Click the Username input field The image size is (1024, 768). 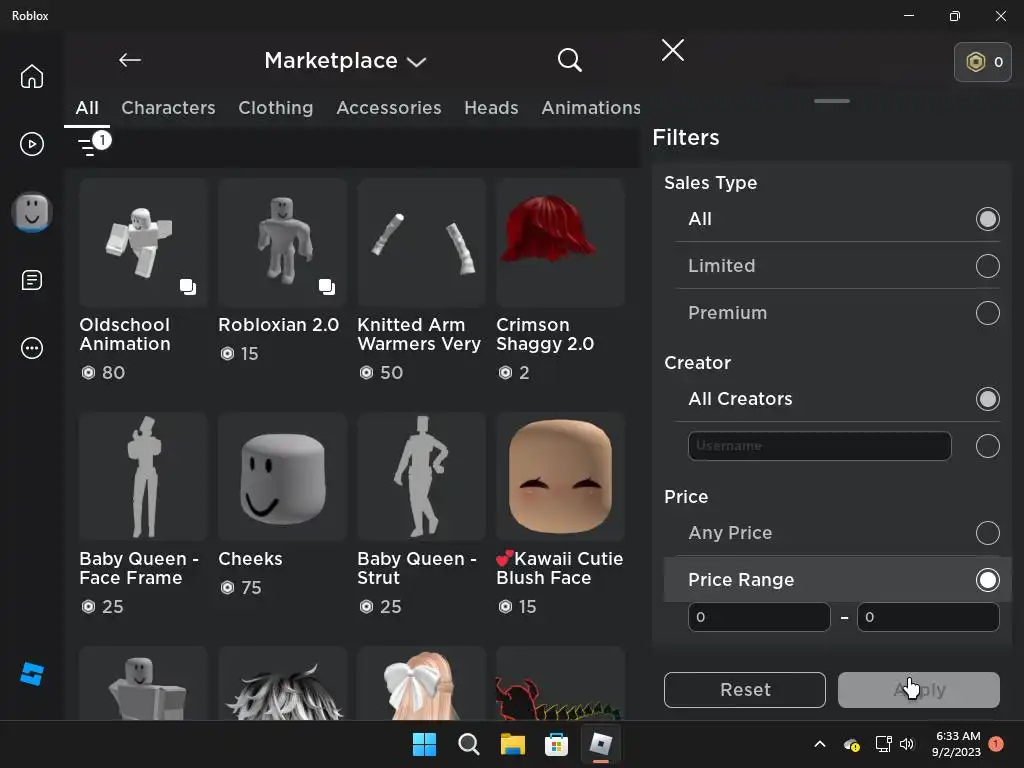coord(820,446)
